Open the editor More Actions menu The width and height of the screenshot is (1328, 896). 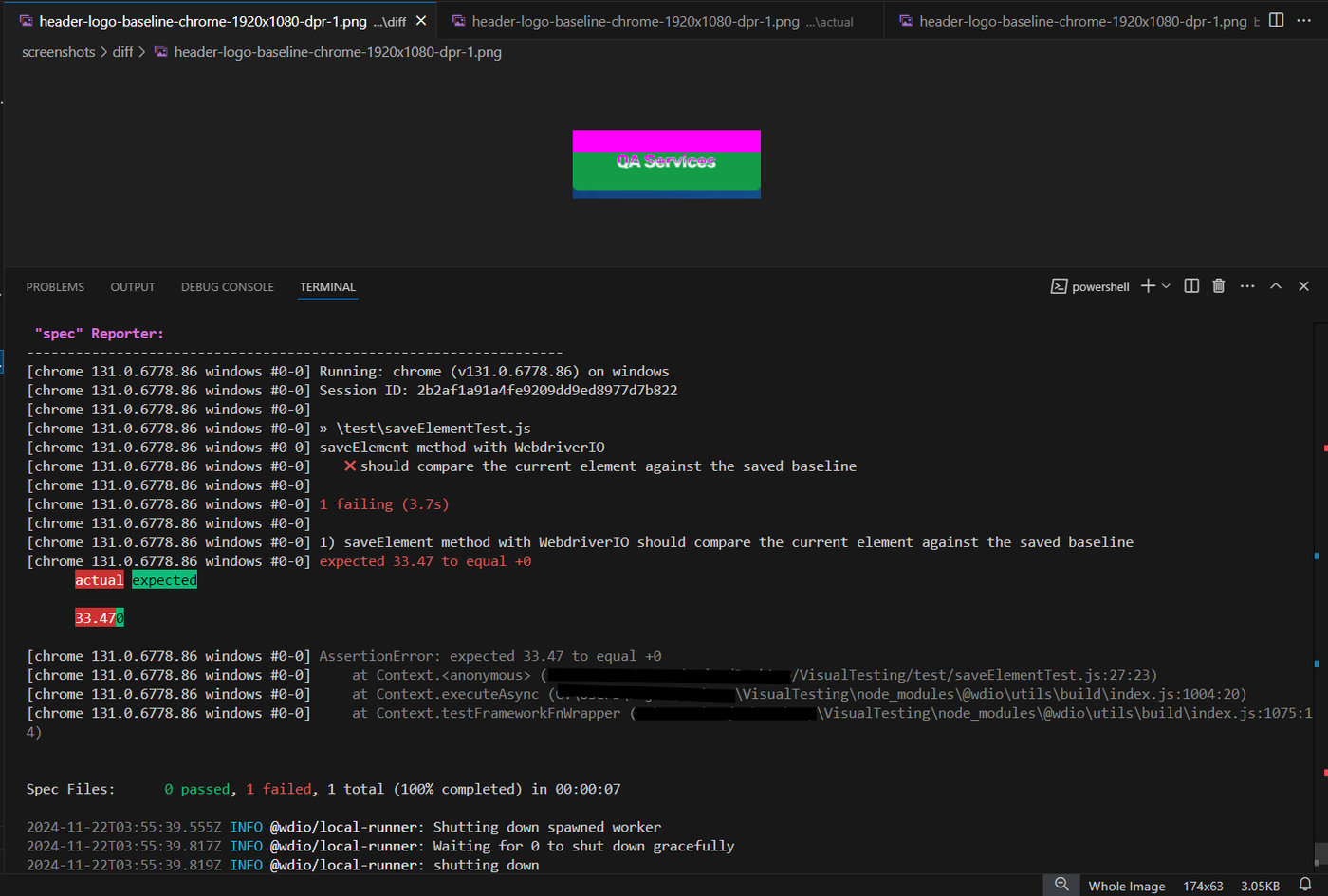click(1304, 21)
